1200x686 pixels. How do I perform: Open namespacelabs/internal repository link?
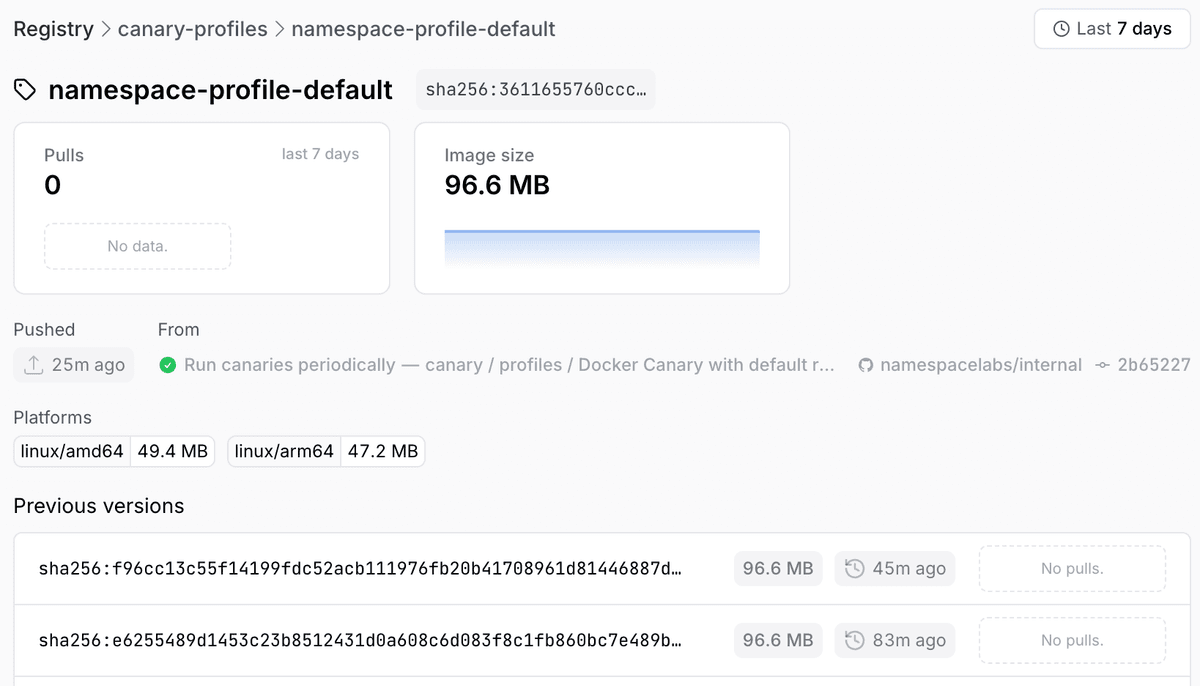pos(980,365)
